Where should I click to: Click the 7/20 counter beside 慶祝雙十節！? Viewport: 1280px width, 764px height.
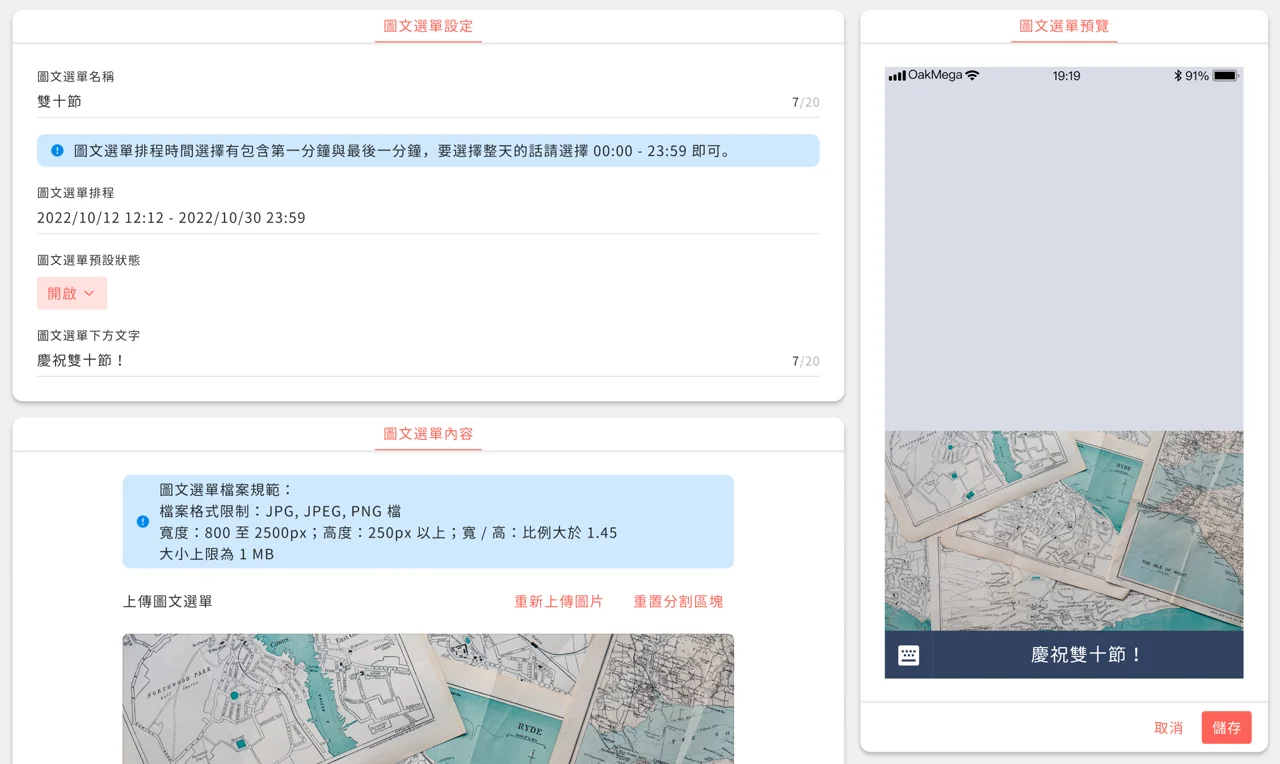(806, 361)
